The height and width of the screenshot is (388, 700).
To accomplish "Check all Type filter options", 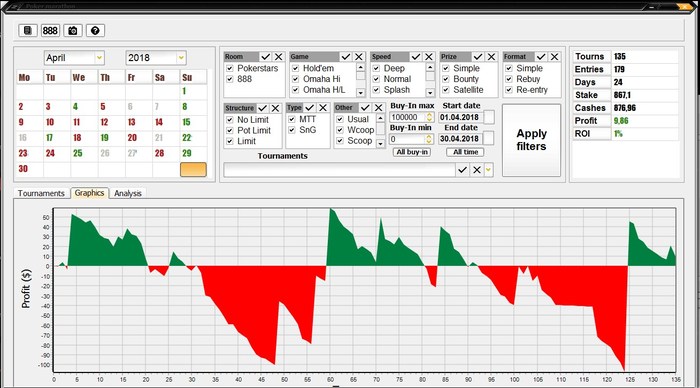I will (x=310, y=108).
